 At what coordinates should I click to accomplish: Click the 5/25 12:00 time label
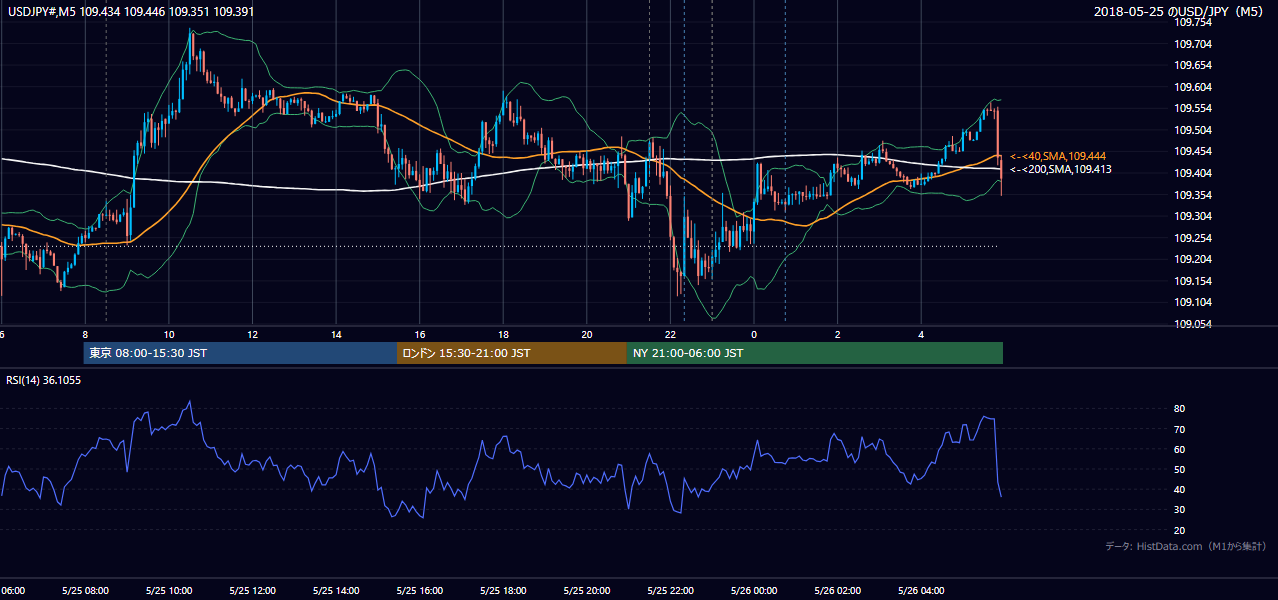pos(252,591)
